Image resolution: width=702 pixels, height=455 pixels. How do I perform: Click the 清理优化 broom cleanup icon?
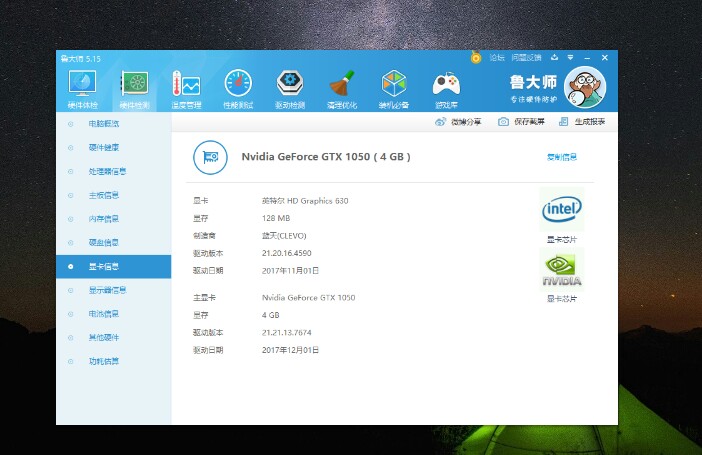click(342, 90)
